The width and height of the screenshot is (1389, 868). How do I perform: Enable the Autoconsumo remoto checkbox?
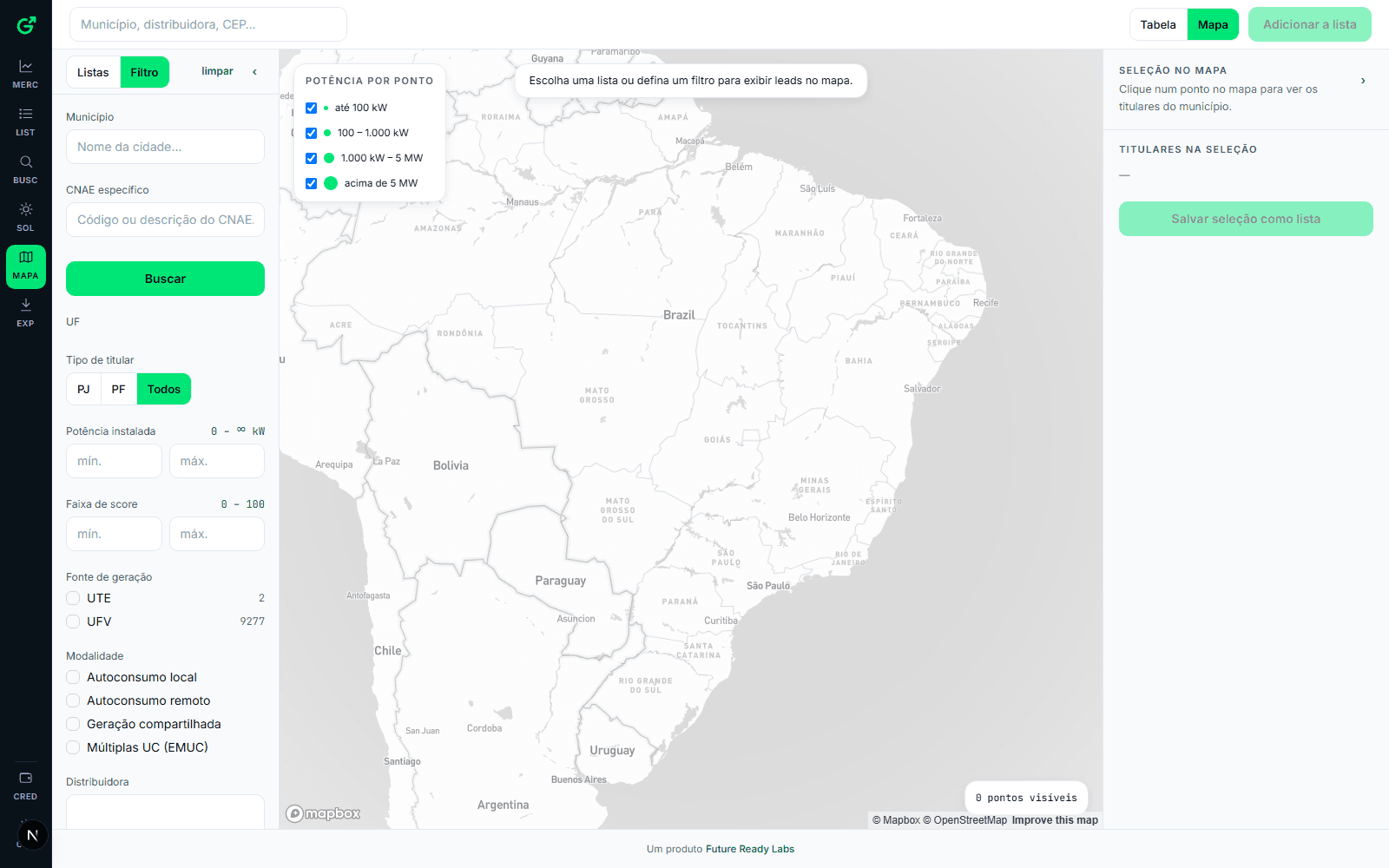(x=73, y=700)
